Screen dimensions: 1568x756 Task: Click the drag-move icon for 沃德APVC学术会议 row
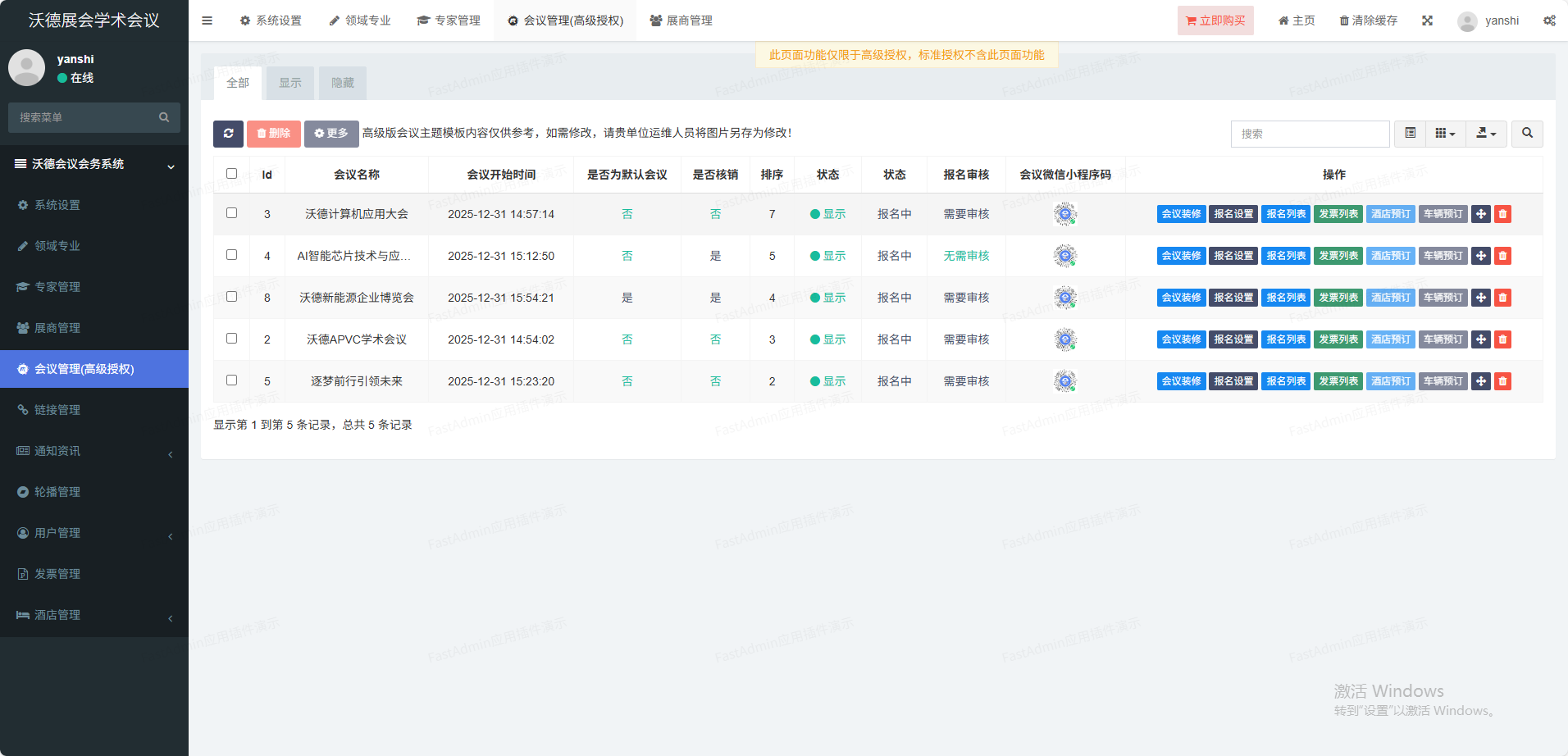[x=1480, y=339]
